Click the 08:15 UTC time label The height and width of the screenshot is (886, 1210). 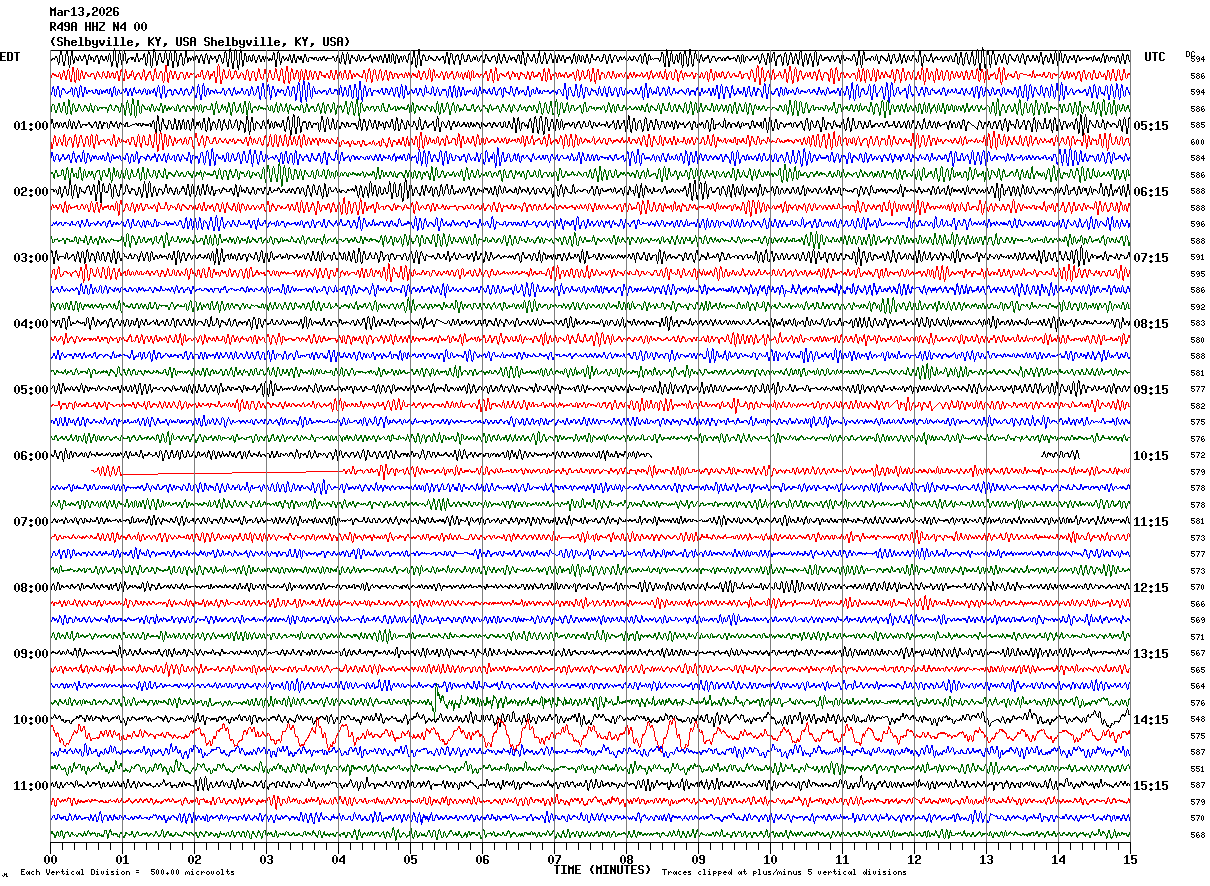coord(1151,324)
